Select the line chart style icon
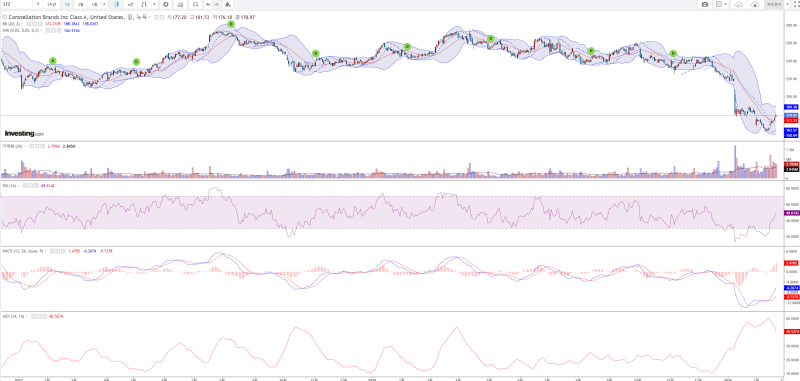Image resolution: width=800 pixels, height=381 pixels. (x=131, y=4)
